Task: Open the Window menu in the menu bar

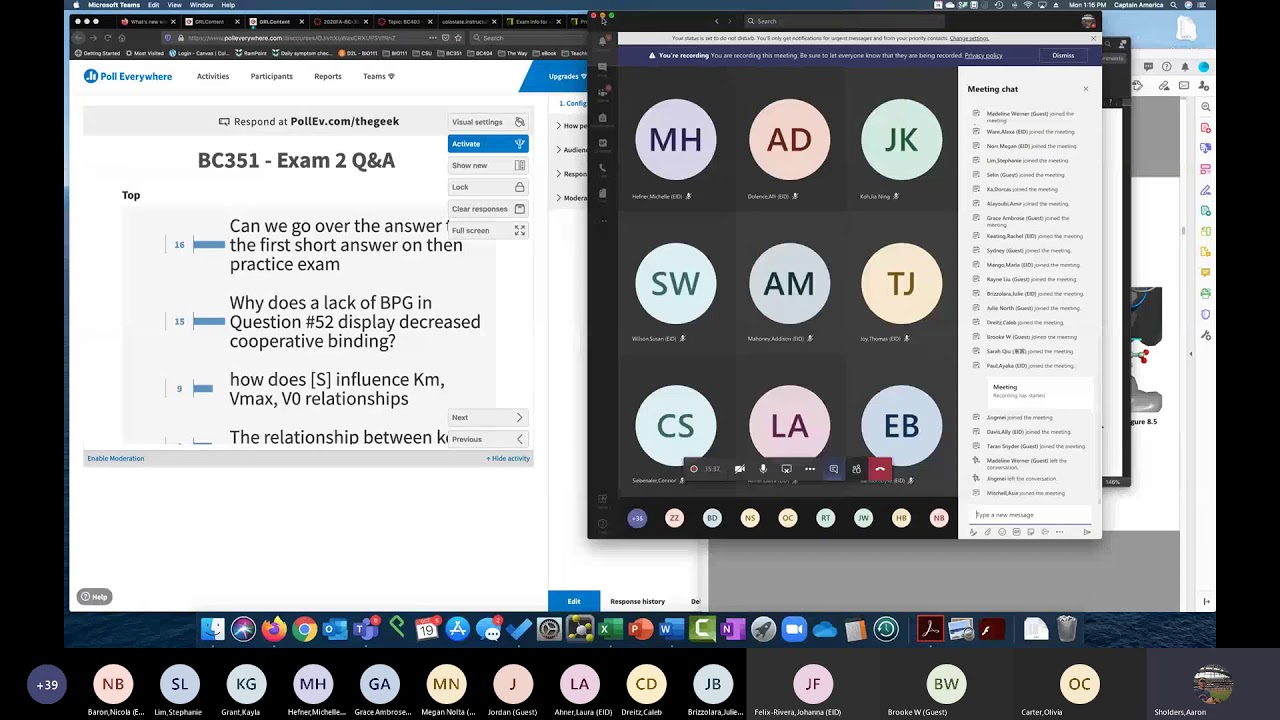Action: coord(201,5)
